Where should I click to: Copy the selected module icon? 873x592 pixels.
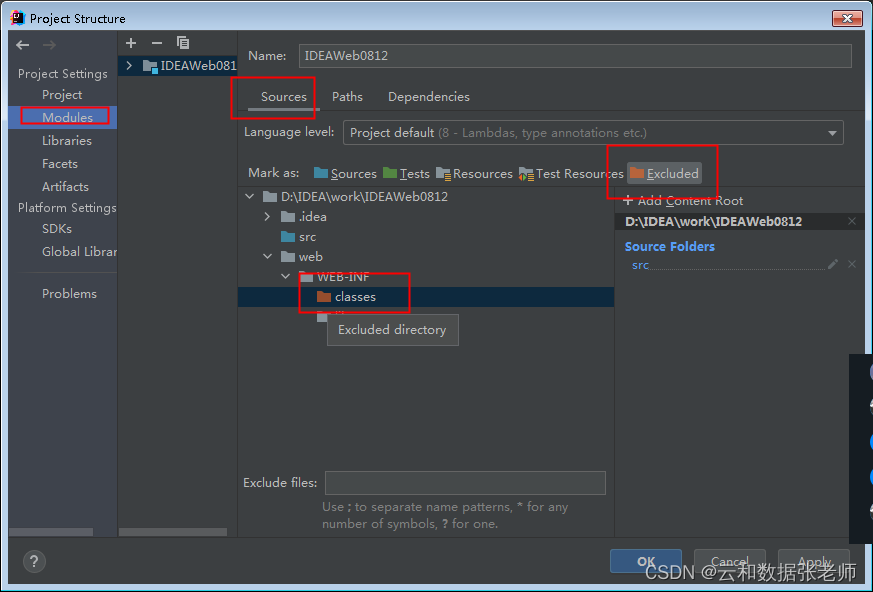coord(183,43)
